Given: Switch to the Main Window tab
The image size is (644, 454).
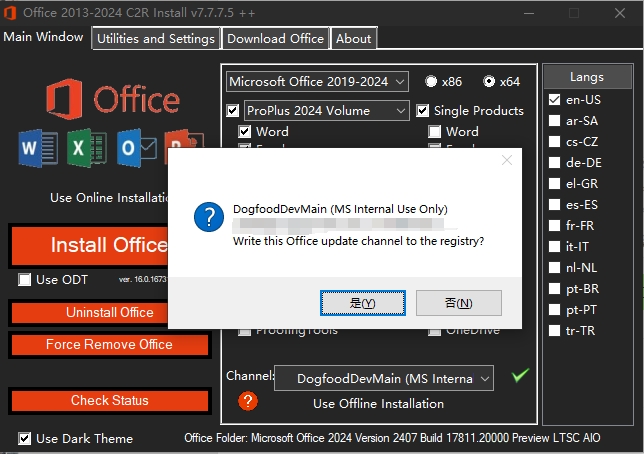Looking at the screenshot, I should point(43,37).
